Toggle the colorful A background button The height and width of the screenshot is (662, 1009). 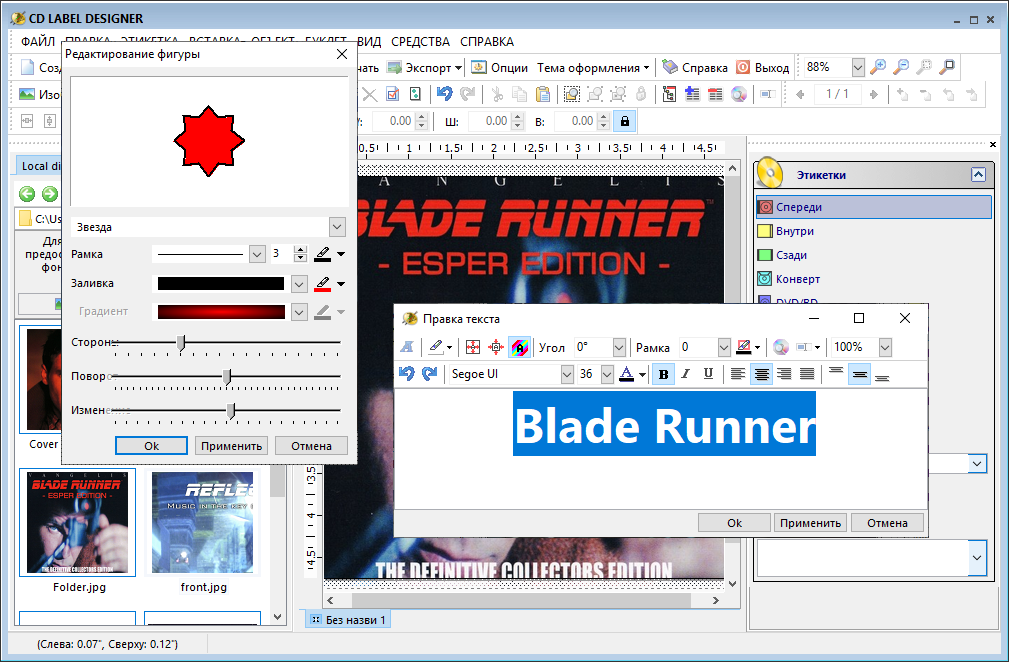(519, 347)
